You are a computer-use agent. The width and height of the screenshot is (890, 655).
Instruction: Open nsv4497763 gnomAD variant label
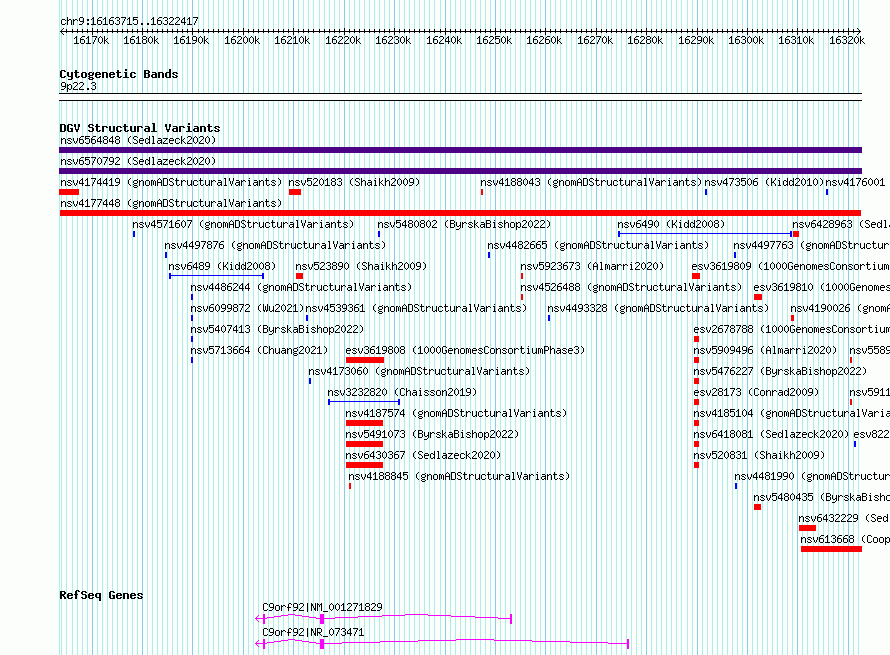pos(811,245)
